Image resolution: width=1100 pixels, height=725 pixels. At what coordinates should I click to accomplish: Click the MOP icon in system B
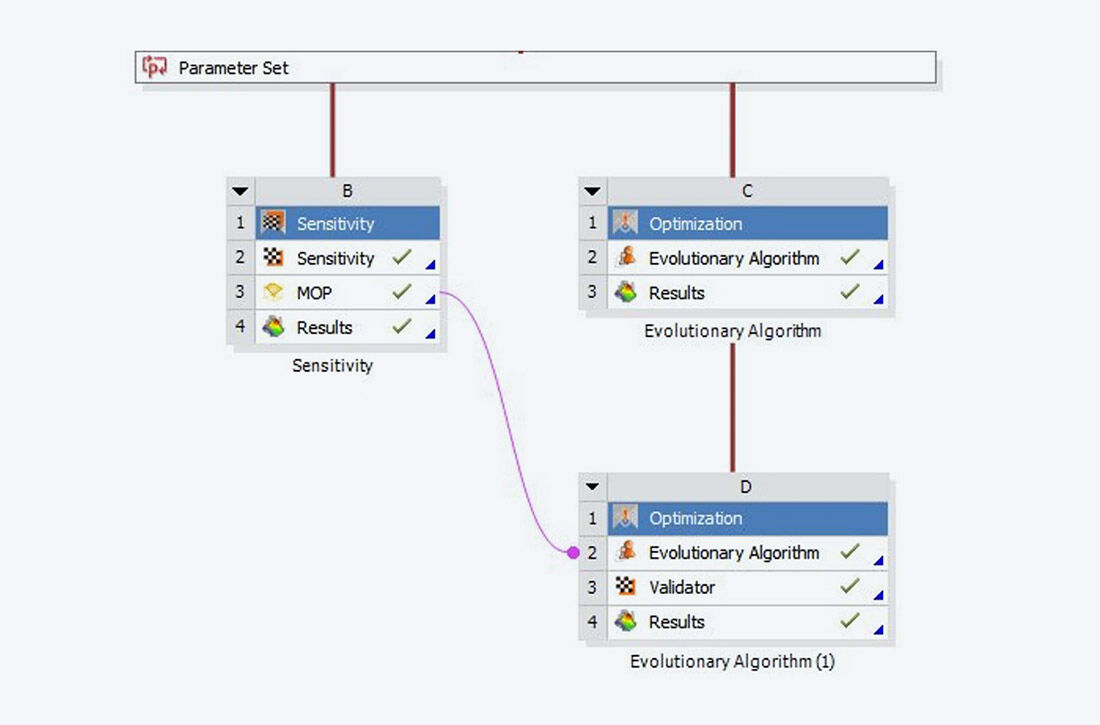point(273,293)
